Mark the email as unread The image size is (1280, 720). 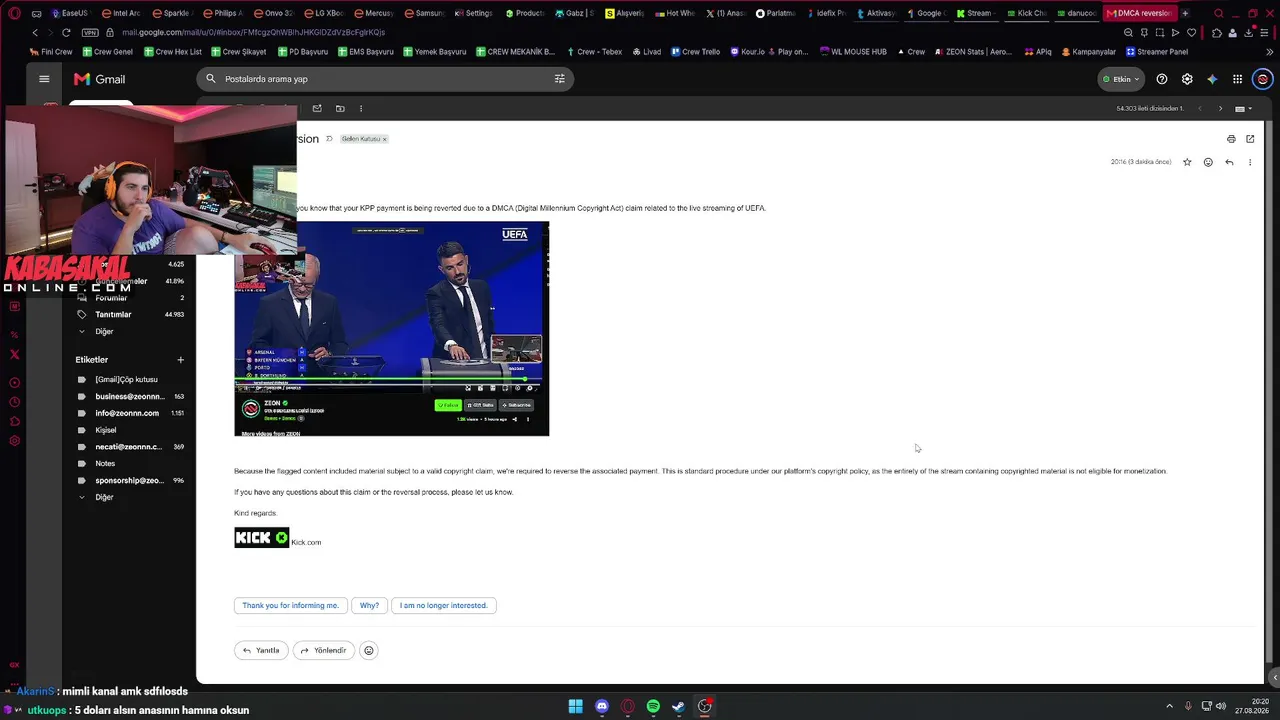317,108
